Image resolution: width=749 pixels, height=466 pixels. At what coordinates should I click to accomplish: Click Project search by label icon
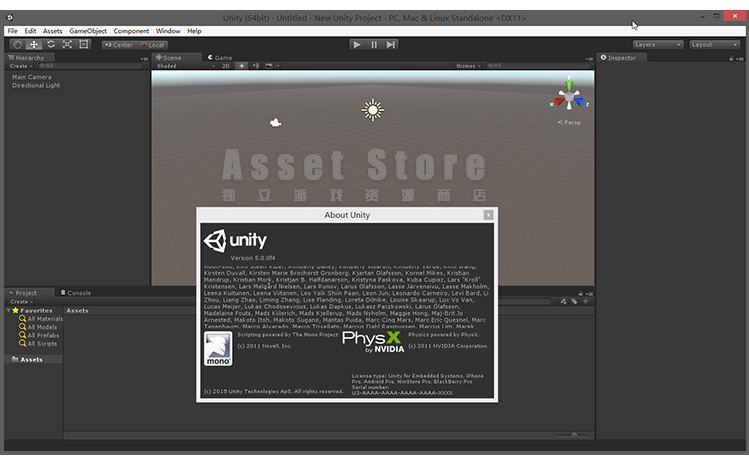[575, 302]
